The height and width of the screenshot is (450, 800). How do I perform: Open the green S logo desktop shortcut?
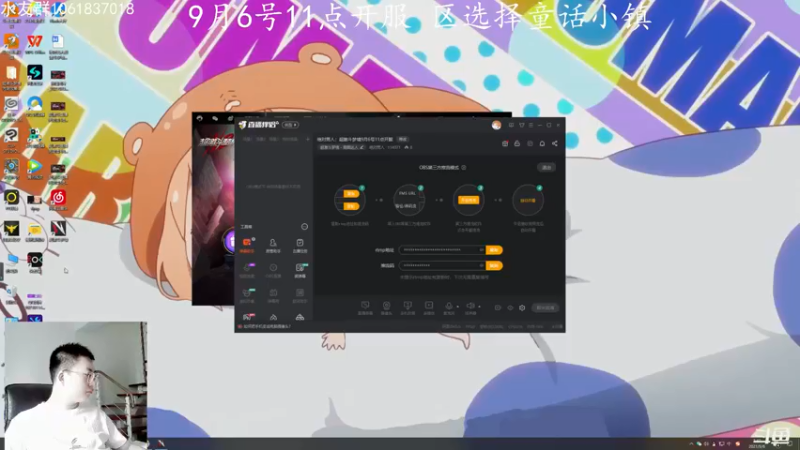click(35, 74)
